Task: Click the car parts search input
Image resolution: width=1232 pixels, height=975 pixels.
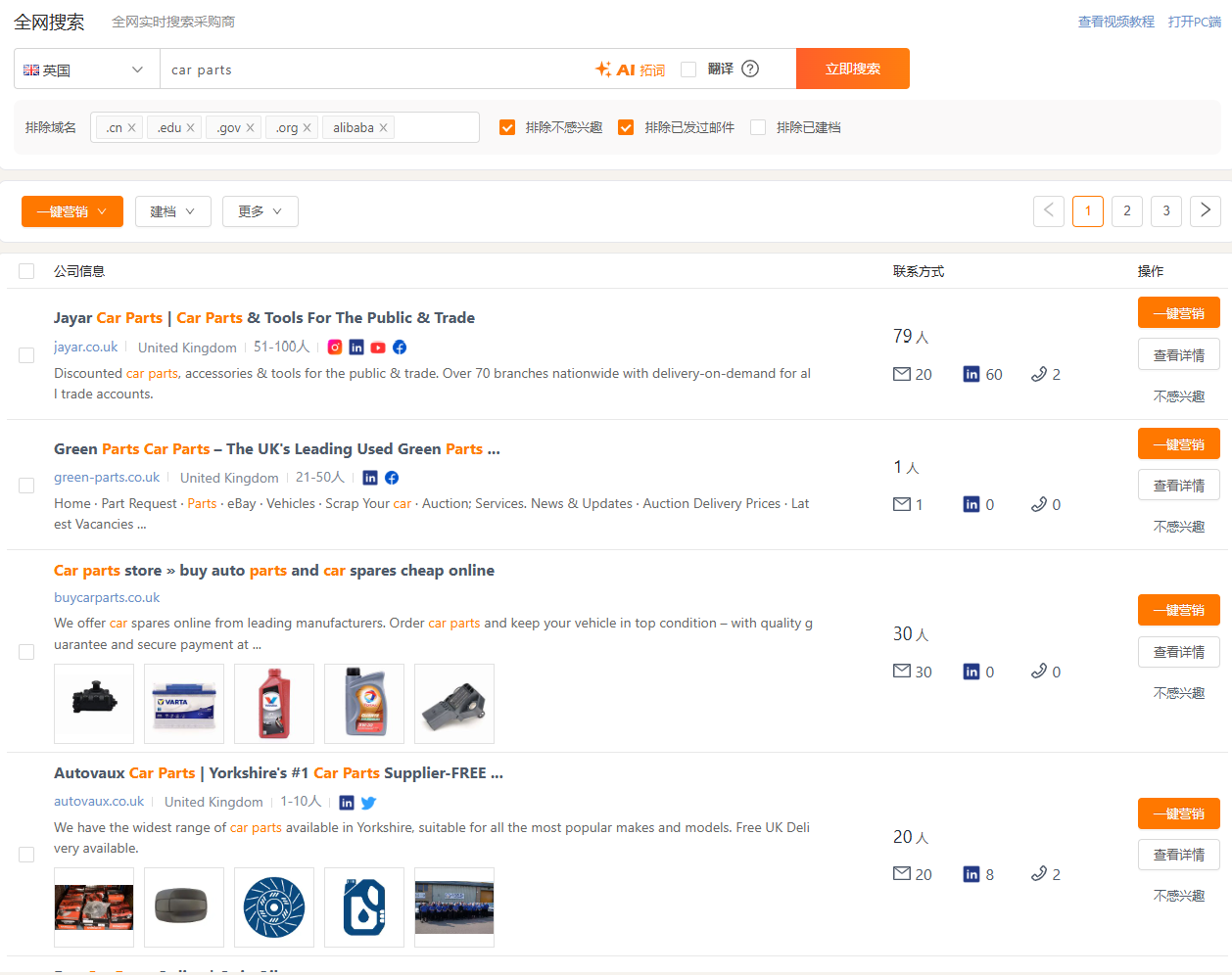Action: (x=377, y=70)
